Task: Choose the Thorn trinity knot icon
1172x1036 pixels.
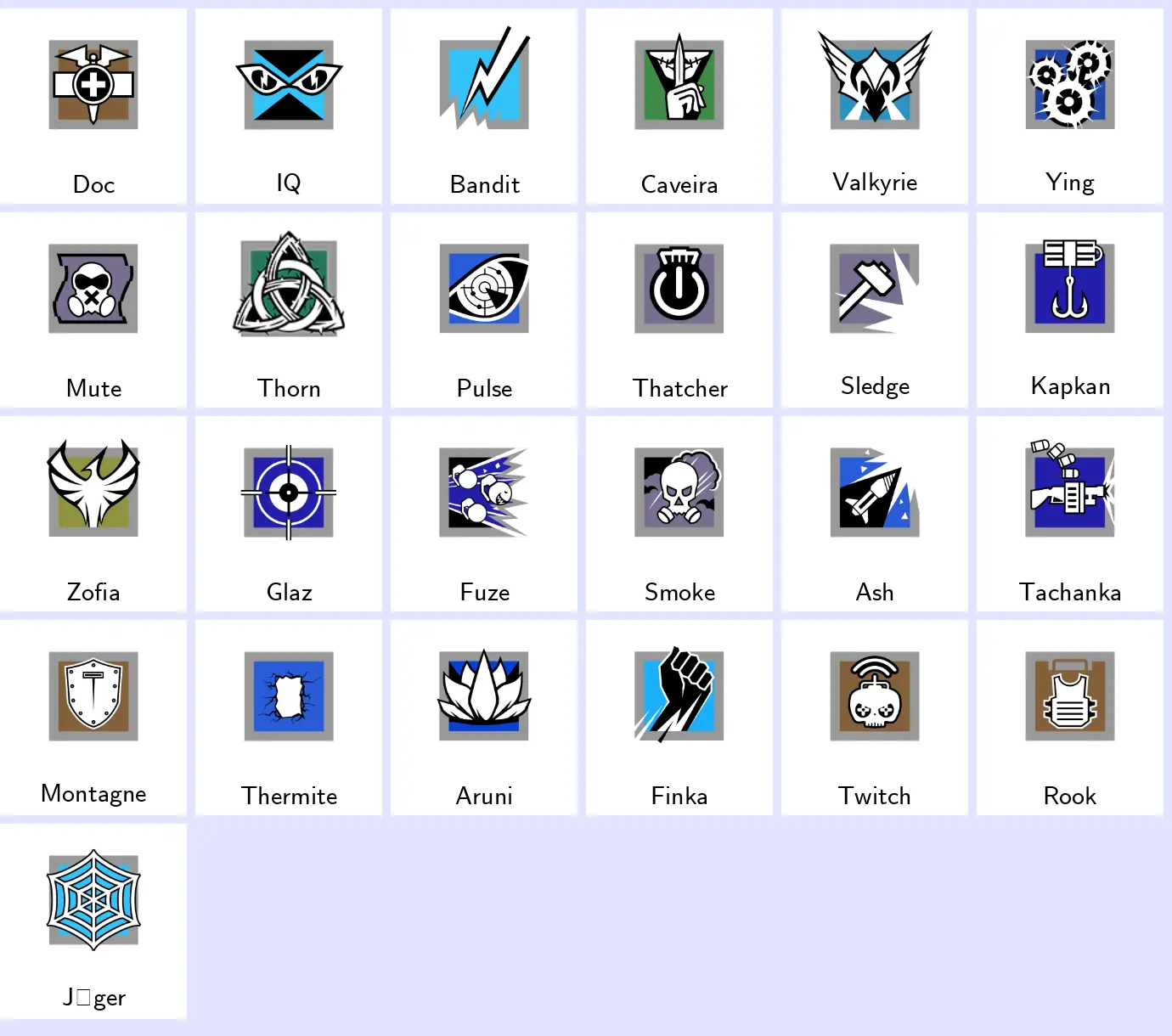Action: [289, 284]
